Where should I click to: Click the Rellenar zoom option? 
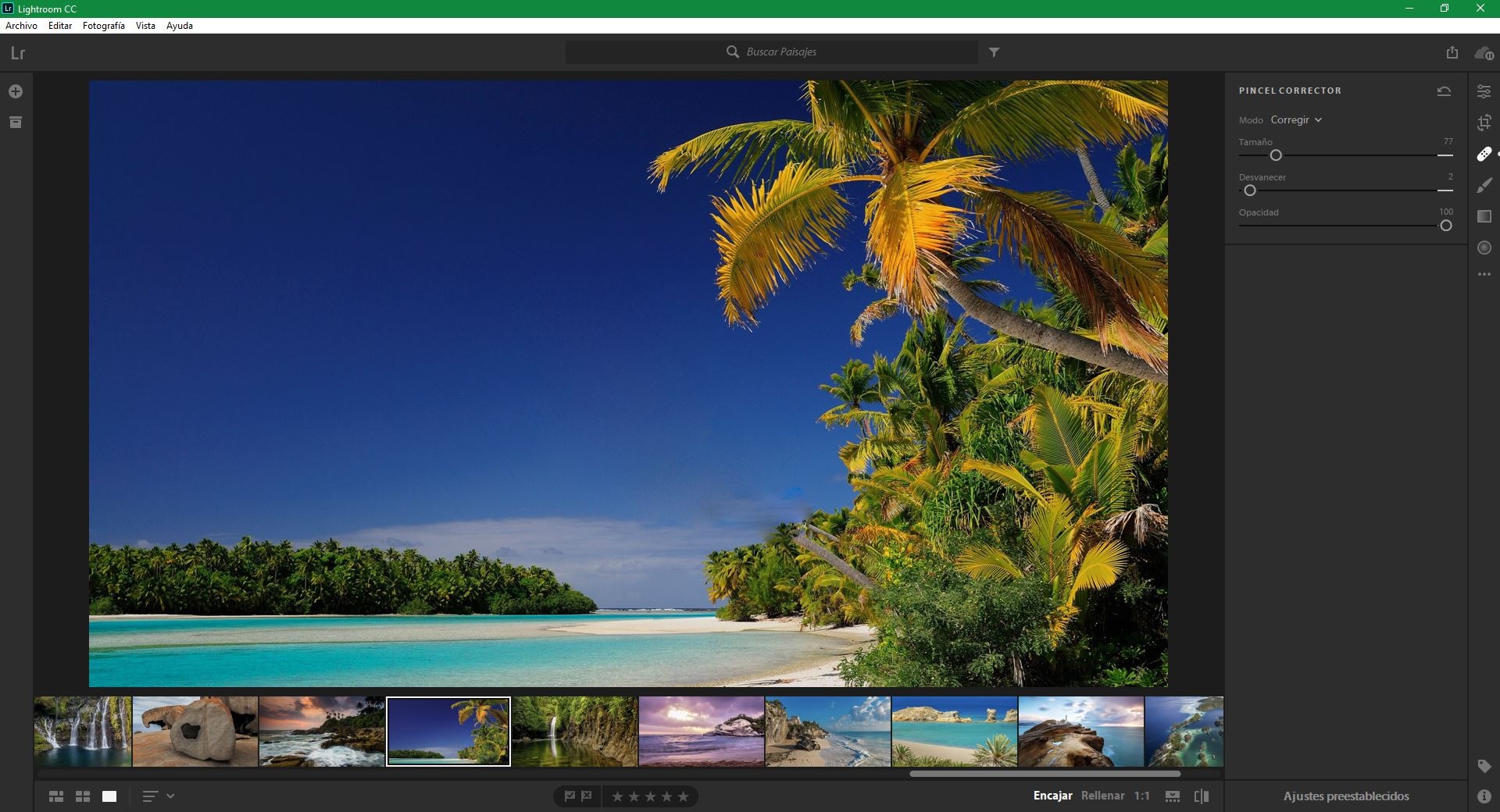[1102, 796]
